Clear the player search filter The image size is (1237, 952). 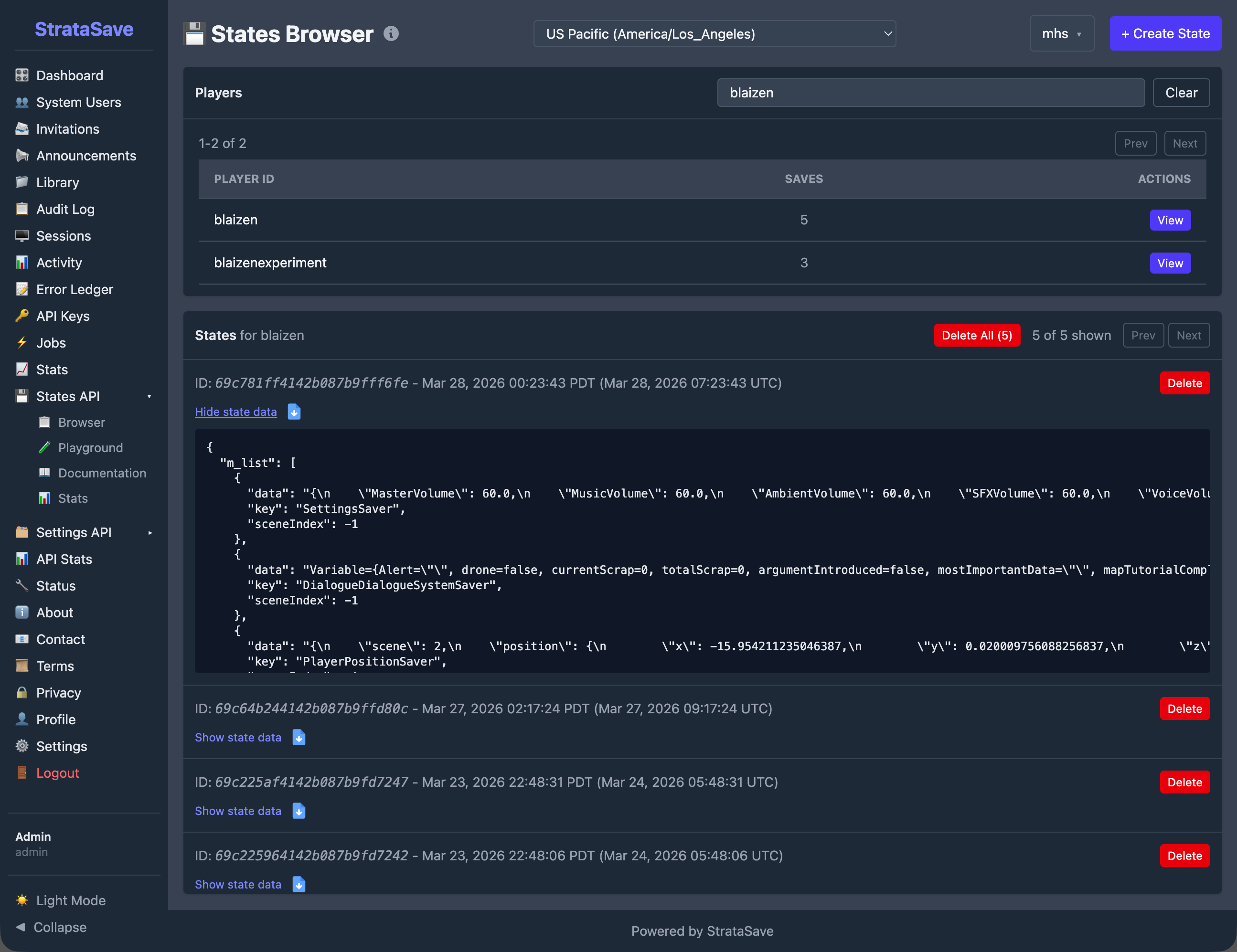tap(1182, 92)
